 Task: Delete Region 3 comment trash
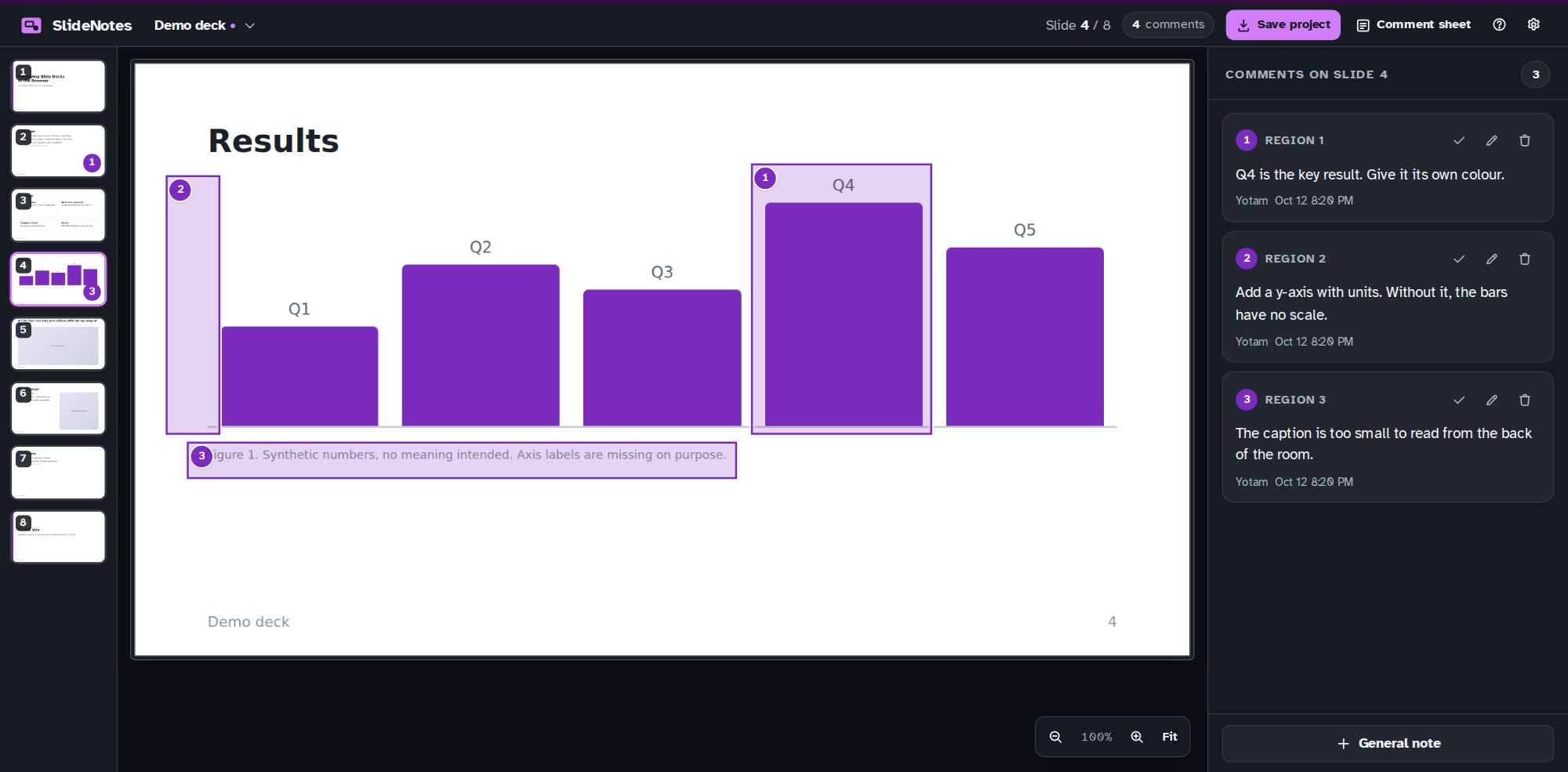1525,400
